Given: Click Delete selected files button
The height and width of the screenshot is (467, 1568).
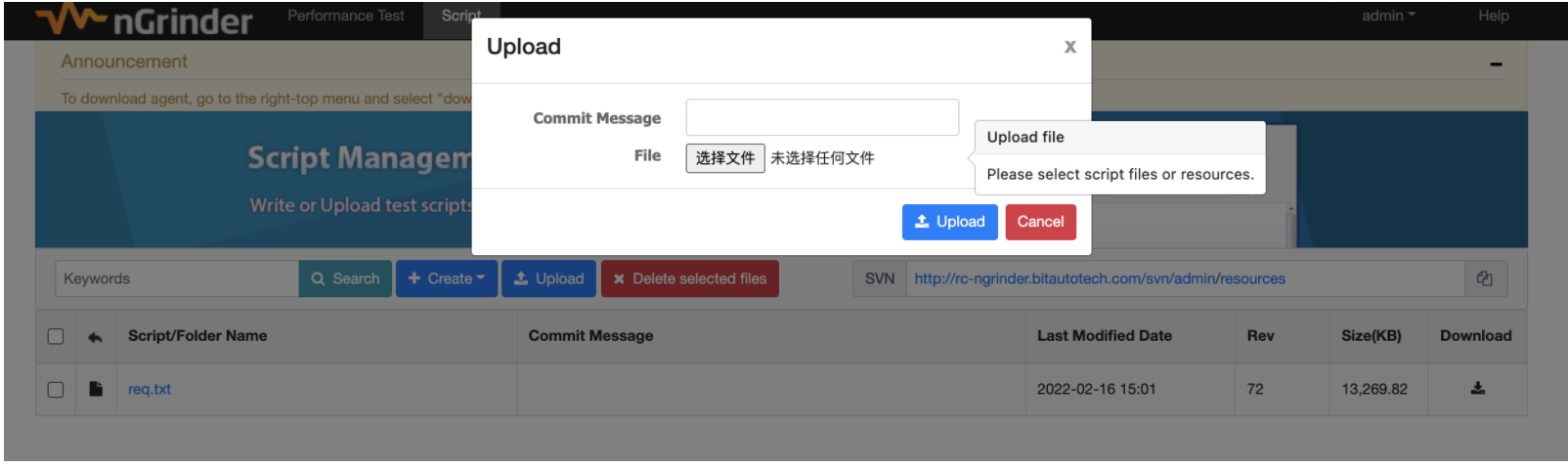Looking at the screenshot, I should 689,278.
